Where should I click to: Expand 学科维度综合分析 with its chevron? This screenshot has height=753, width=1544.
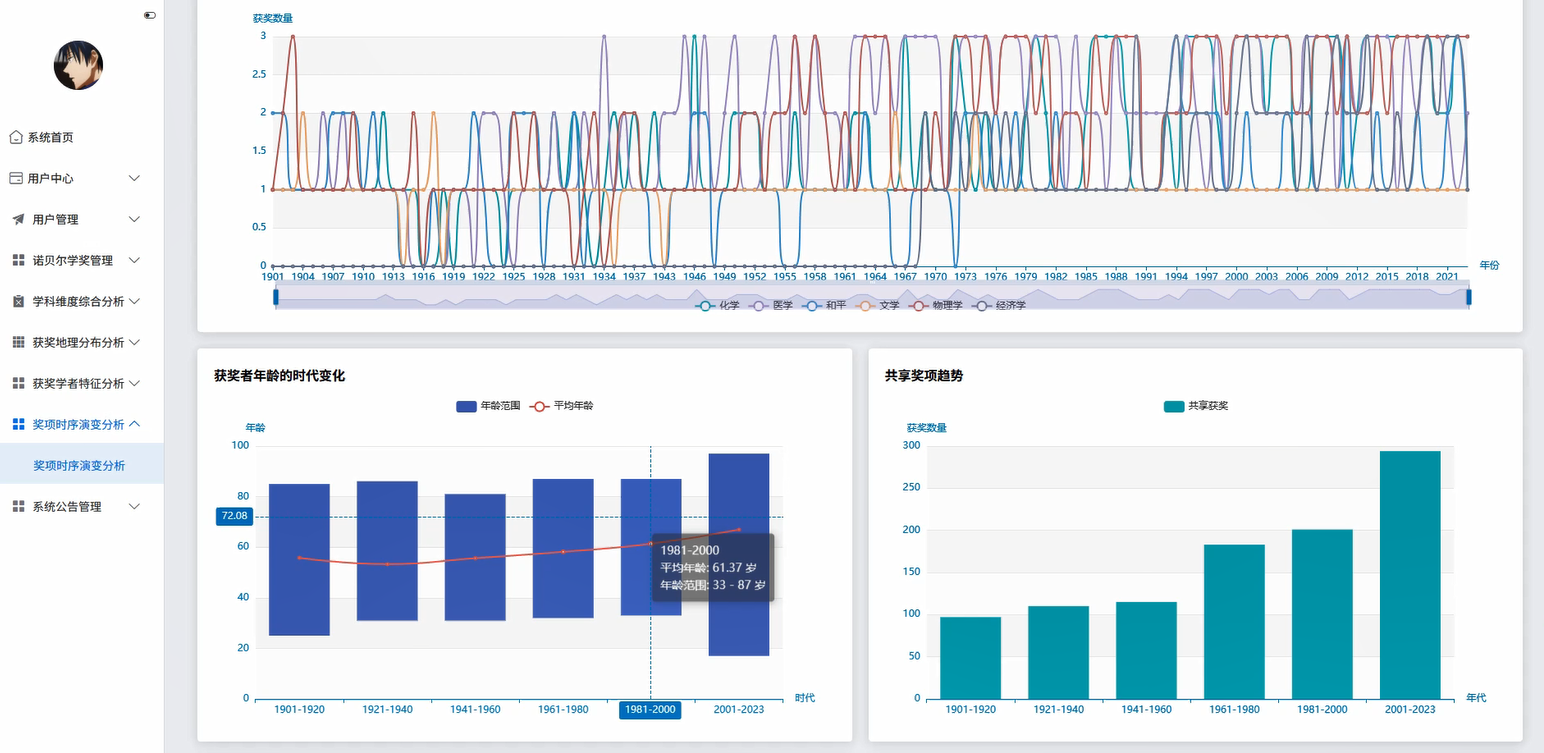(135, 301)
